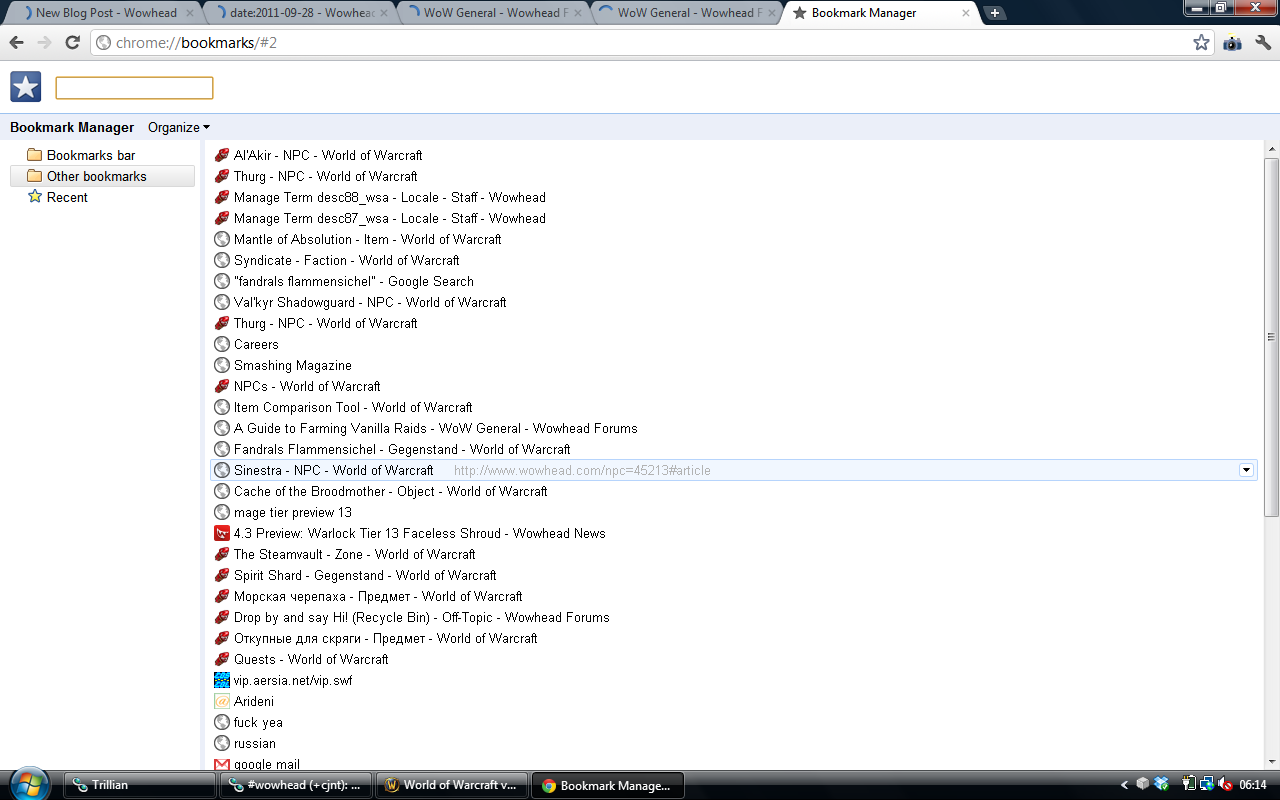Image resolution: width=1280 pixels, height=800 pixels.
Task: Click the 06:14 system clock
Action: click(1253, 785)
